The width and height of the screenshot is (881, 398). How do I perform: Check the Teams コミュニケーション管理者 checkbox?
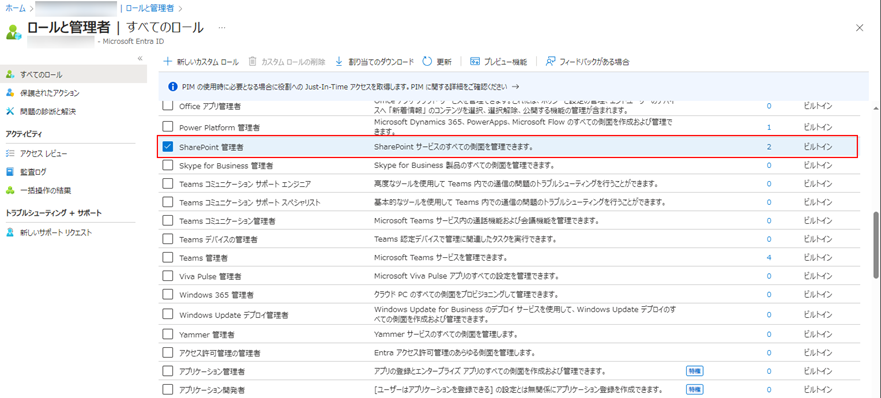pos(167,221)
